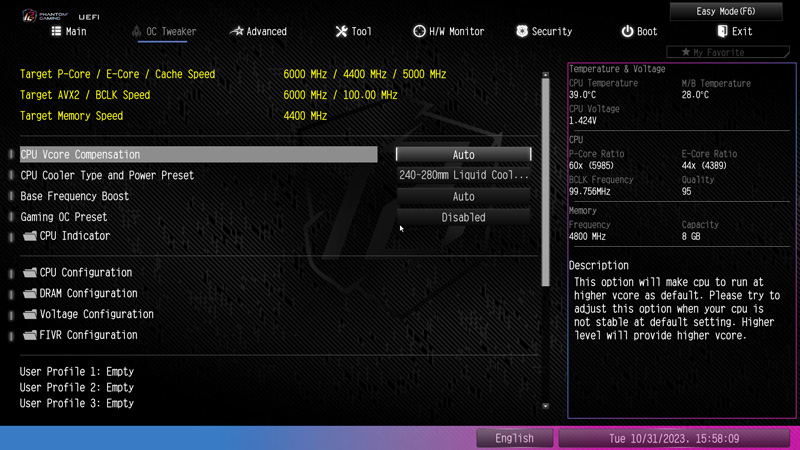Click the OC Tweaker flame icon
This screenshot has width=800, height=450.
136,31
